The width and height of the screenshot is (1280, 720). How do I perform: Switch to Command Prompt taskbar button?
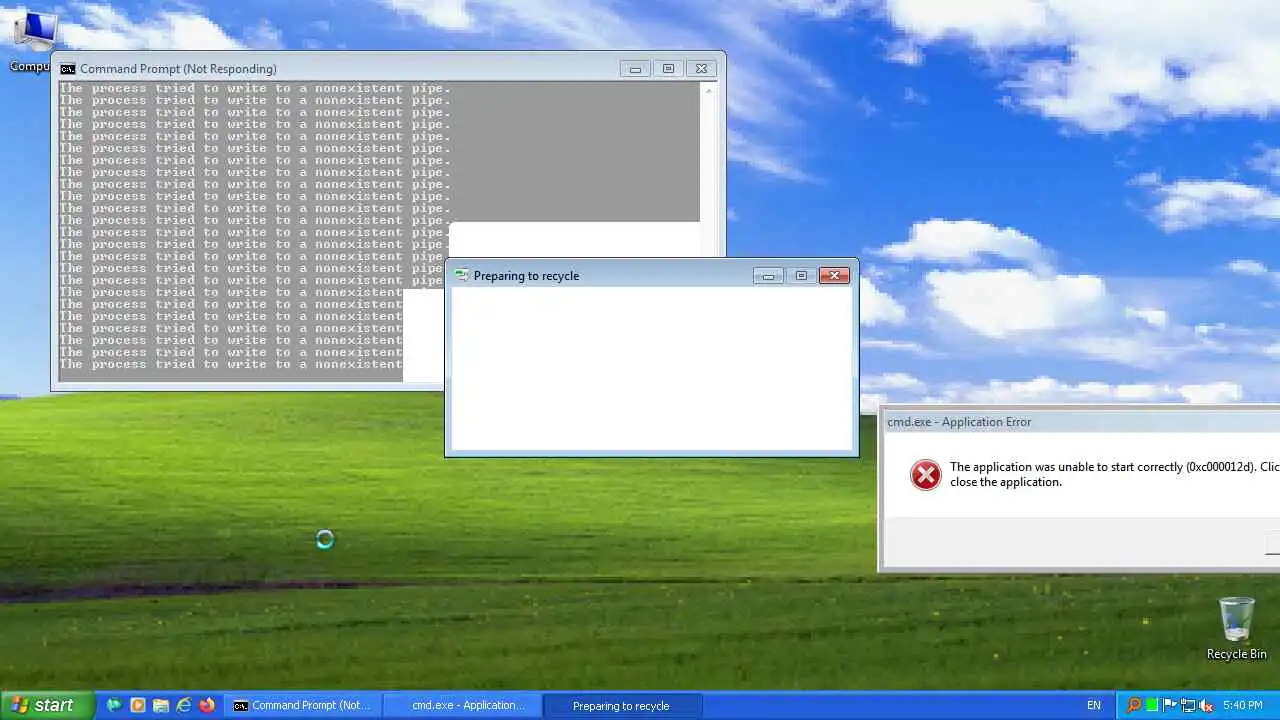(302, 705)
